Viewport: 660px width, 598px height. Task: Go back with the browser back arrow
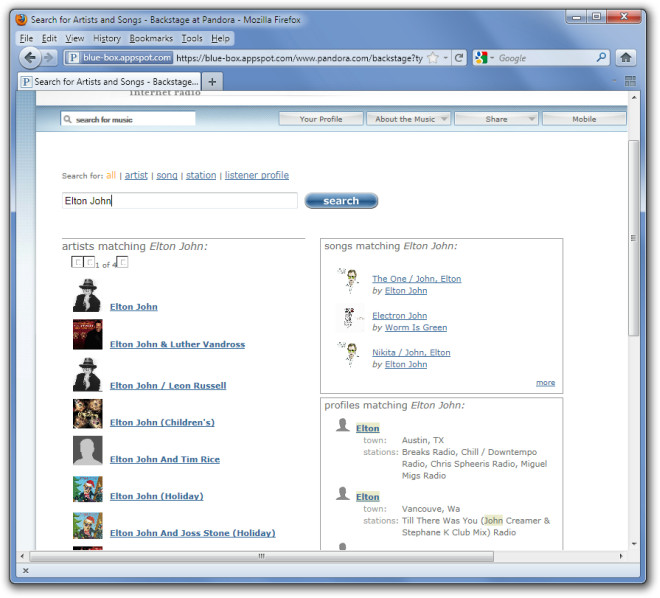[x=29, y=57]
